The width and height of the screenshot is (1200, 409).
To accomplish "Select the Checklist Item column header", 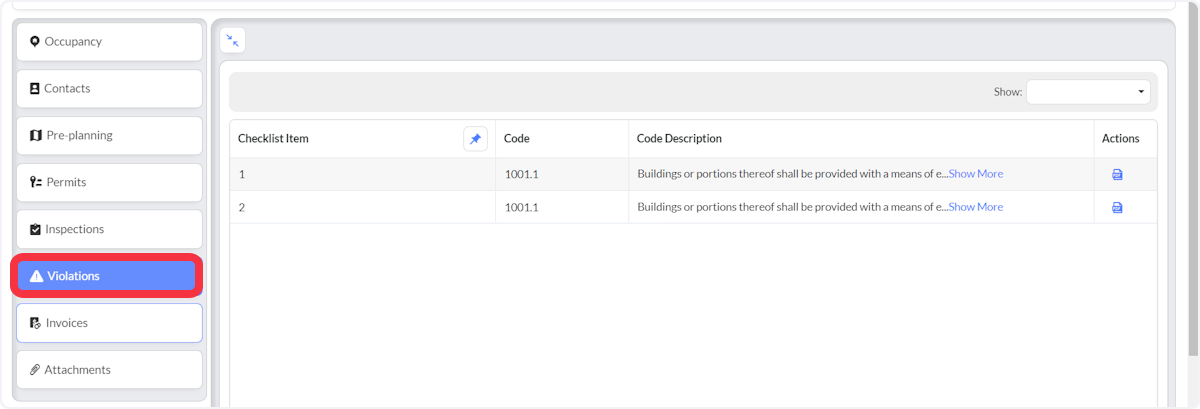I will [x=273, y=139].
